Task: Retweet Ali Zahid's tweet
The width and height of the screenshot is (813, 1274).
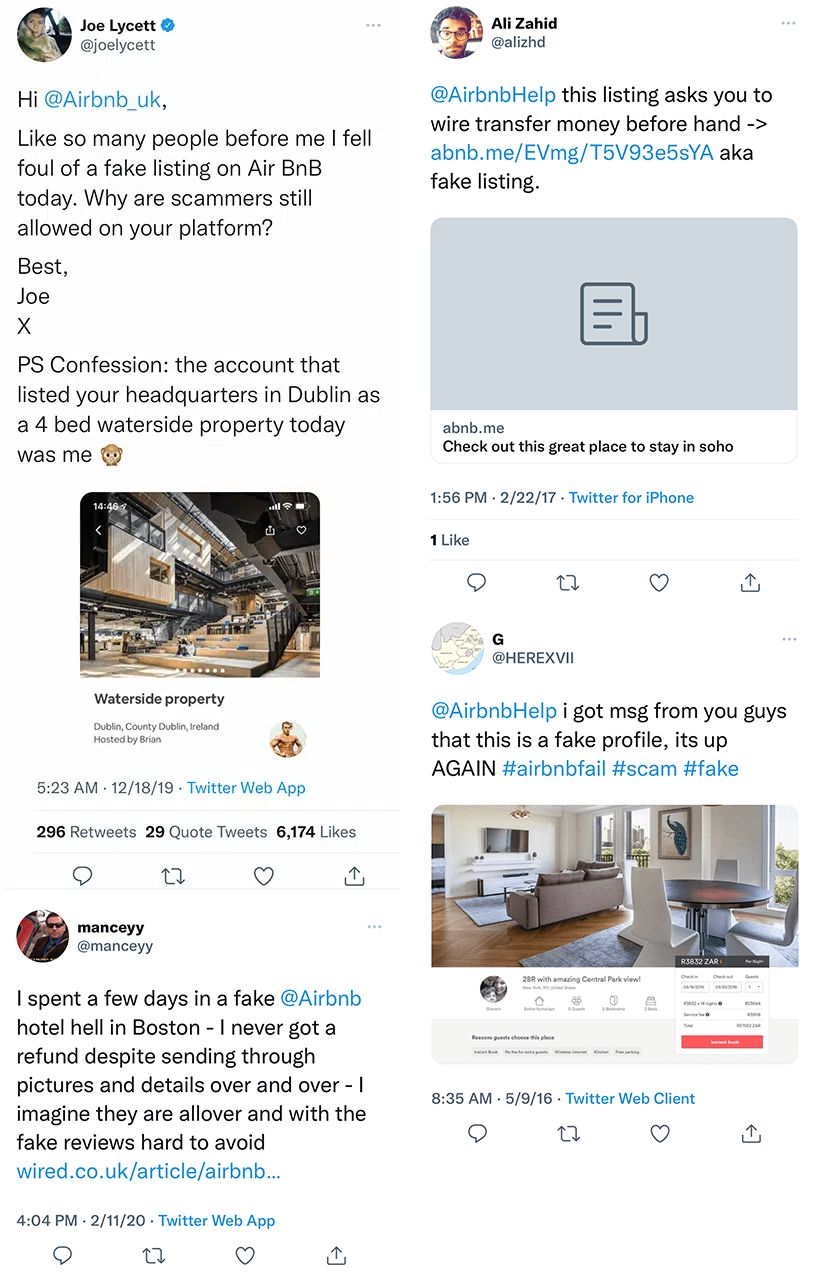Action: [x=568, y=582]
